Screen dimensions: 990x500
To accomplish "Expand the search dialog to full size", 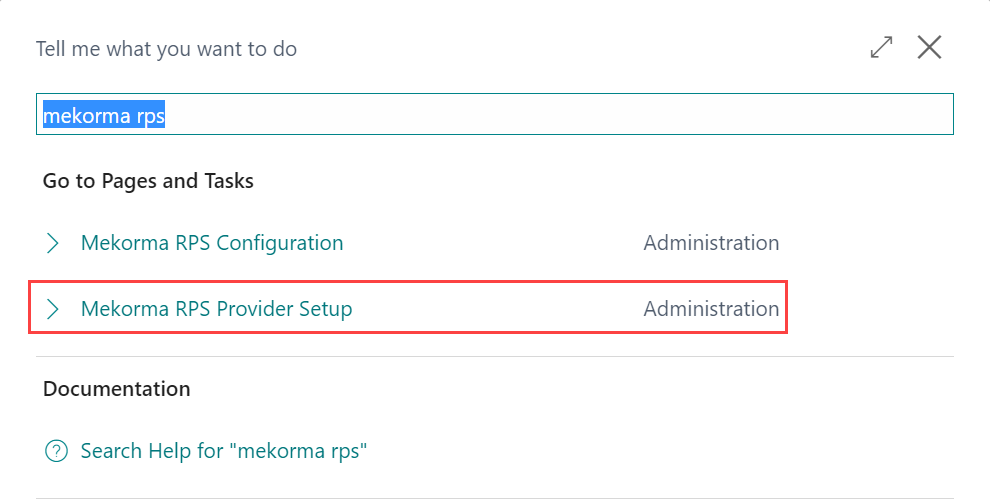I will (x=881, y=47).
